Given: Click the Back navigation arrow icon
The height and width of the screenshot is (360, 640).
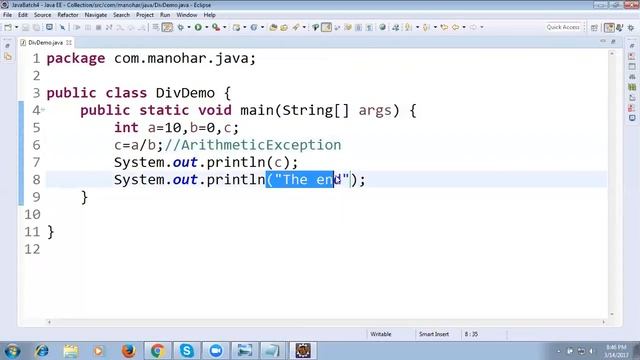Looking at the screenshot, I should tap(456, 27).
